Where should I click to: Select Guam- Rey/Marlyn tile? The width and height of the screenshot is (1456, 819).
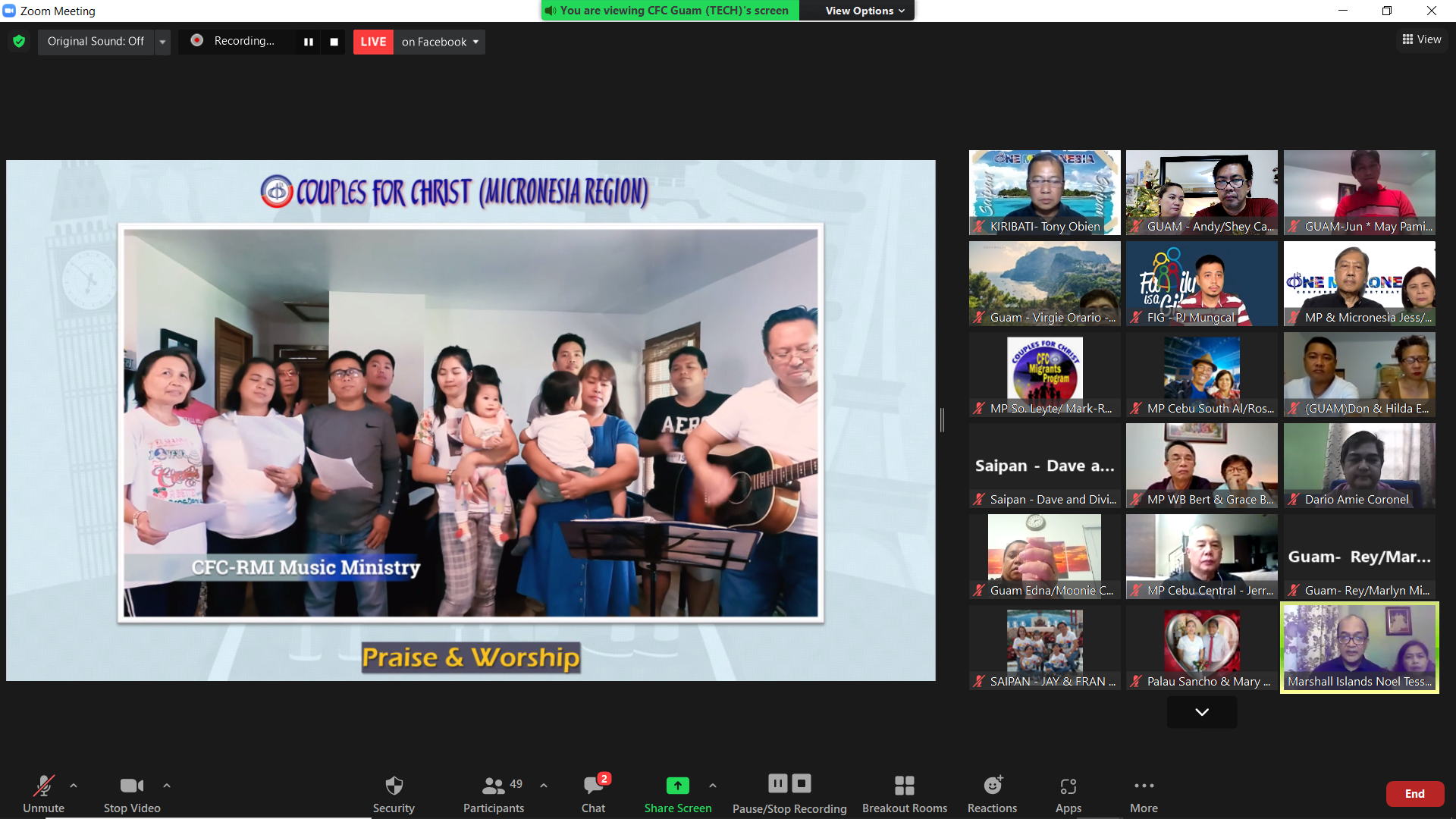(x=1360, y=557)
